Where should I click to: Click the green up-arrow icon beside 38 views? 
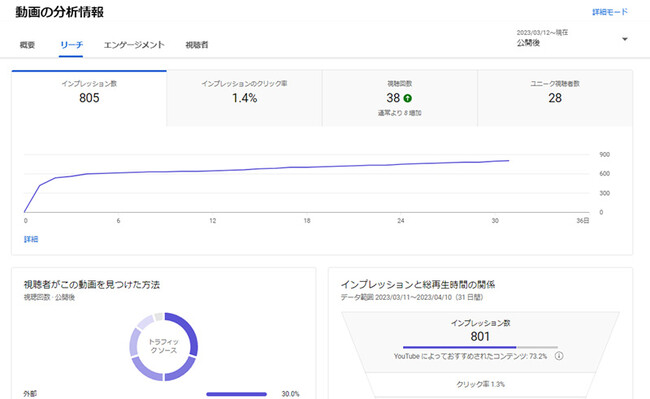[x=407, y=98]
